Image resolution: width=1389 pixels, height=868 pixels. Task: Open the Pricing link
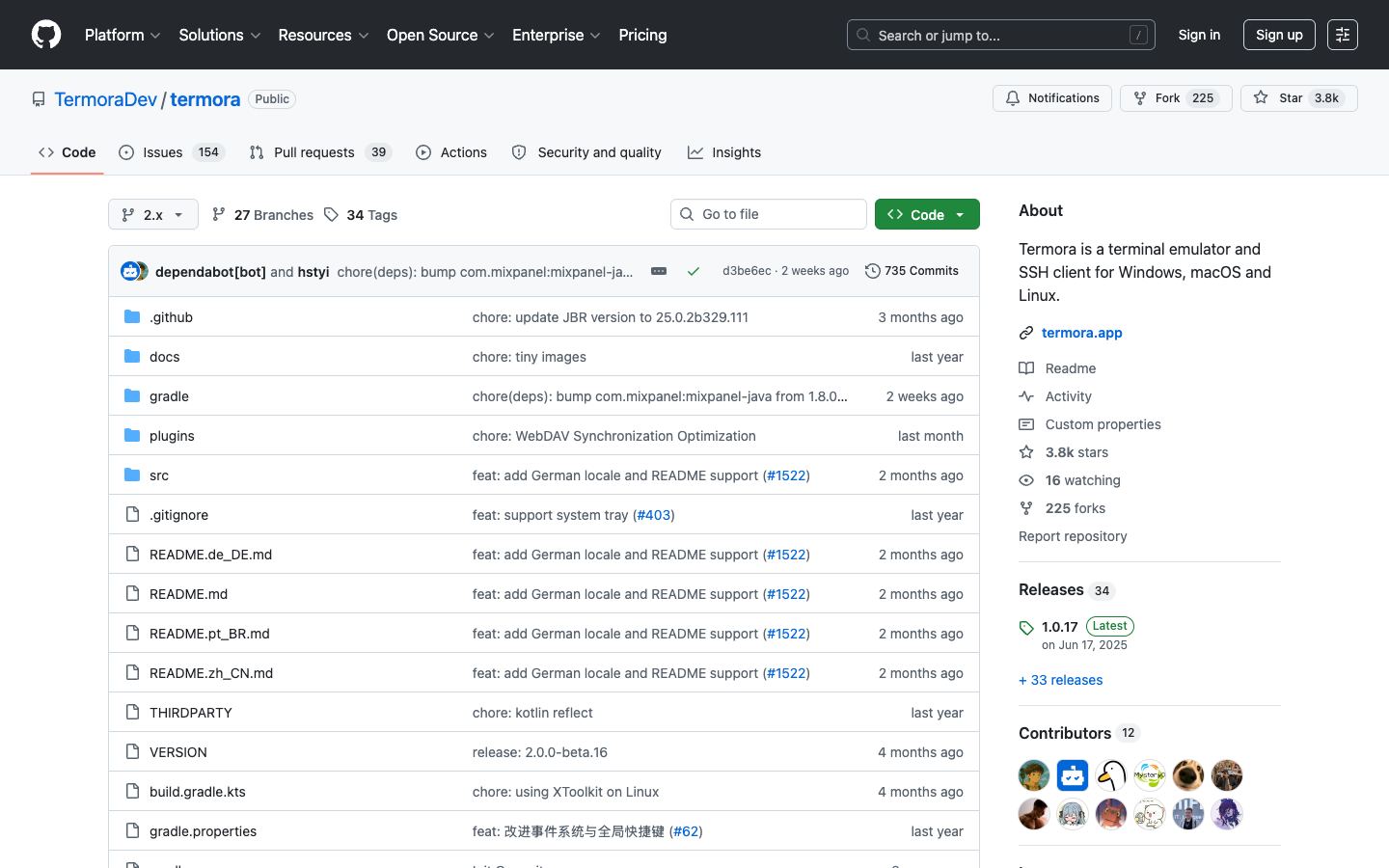click(x=642, y=35)
